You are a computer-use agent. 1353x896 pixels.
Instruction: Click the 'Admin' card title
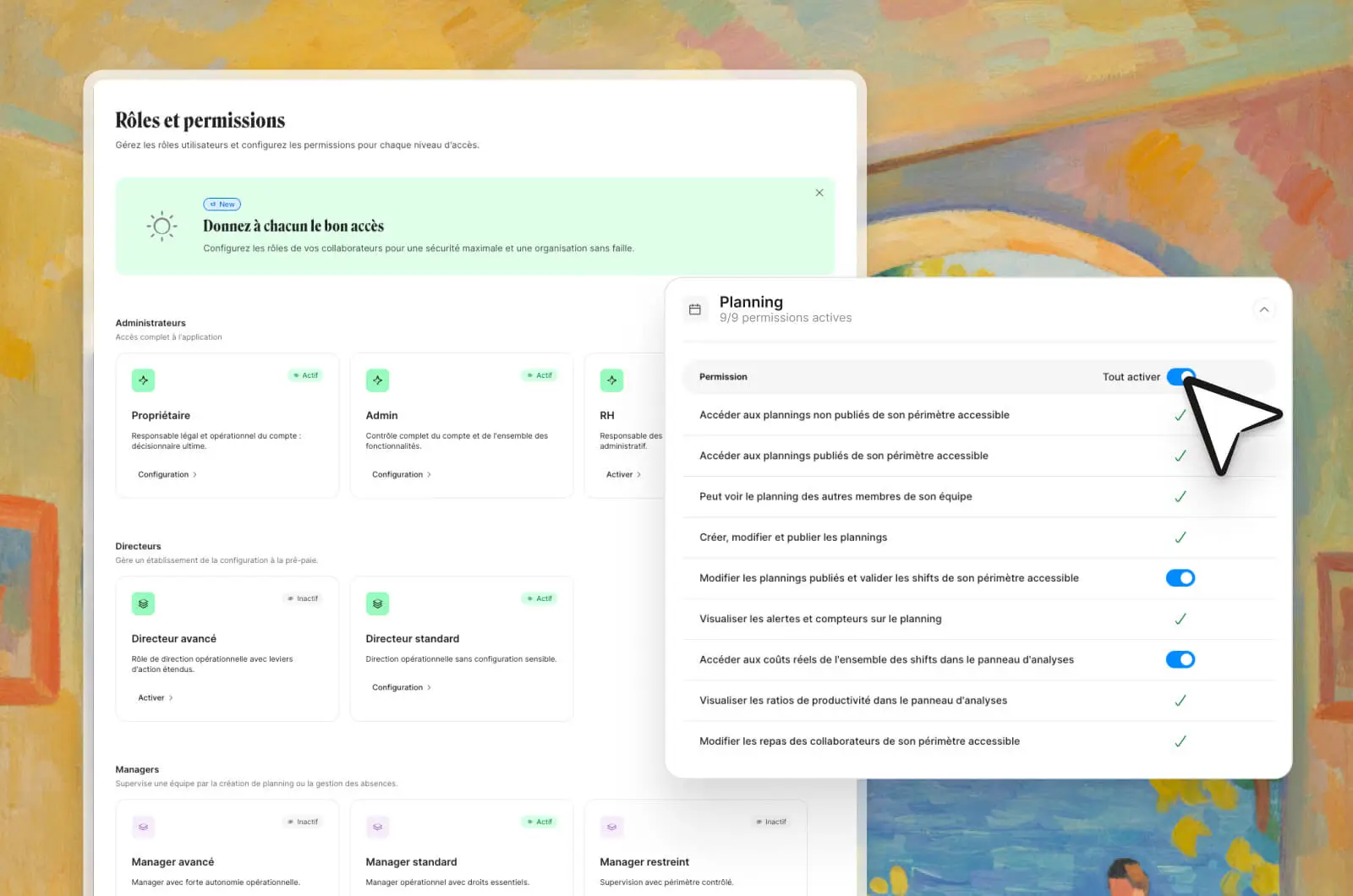382,416
